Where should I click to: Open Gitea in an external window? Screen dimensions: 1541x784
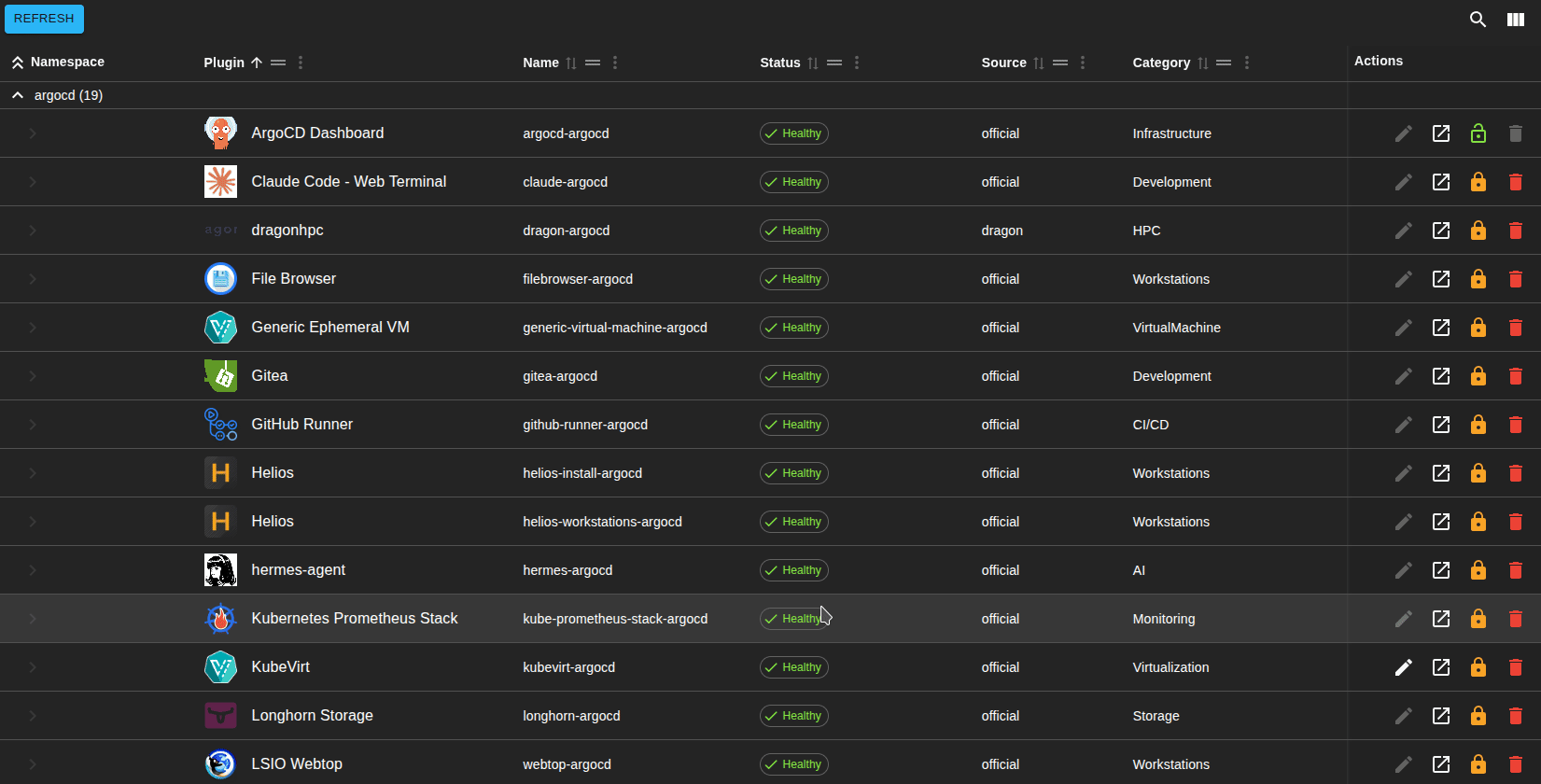coord(1441,376)
